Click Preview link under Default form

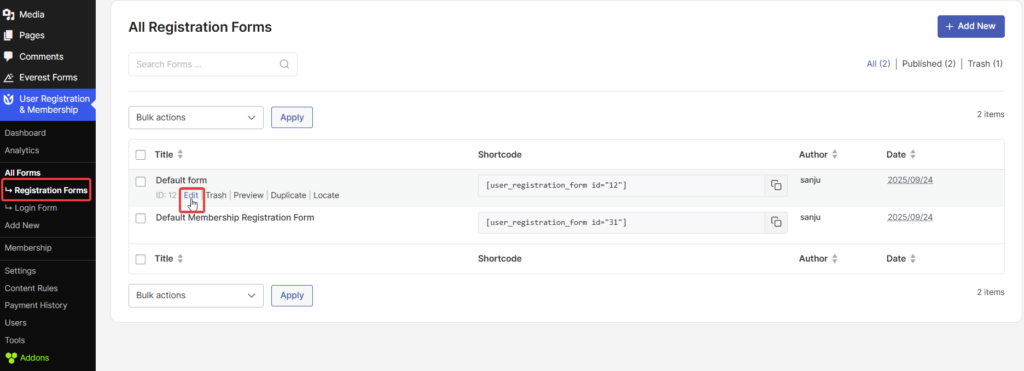(x=248, y=195)
